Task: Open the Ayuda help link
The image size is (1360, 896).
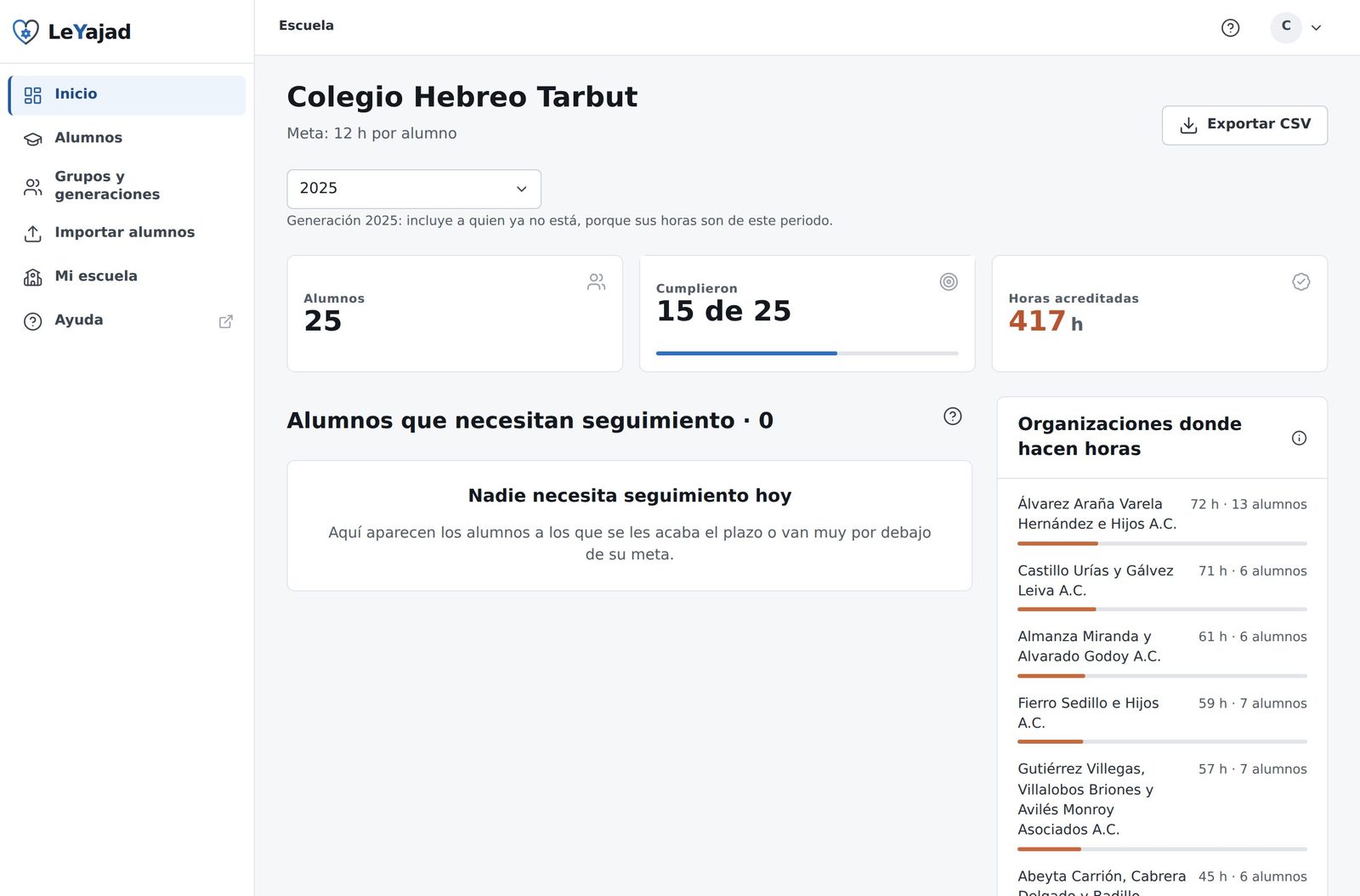Action: click(127, 320)
